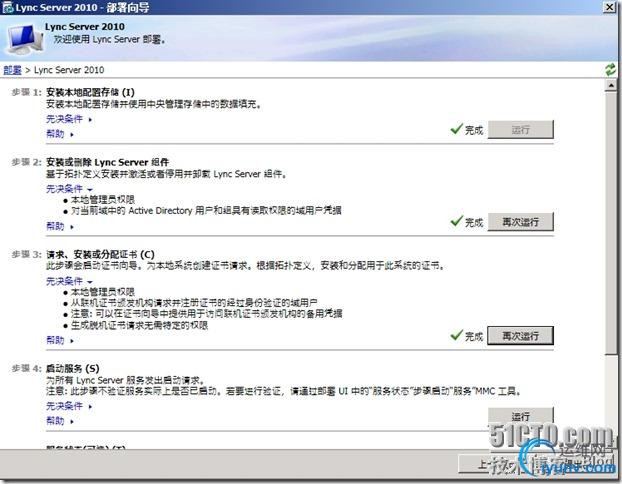
Task: Click text 本地管理员权限 under step 2
Action: tap(103, 200)
